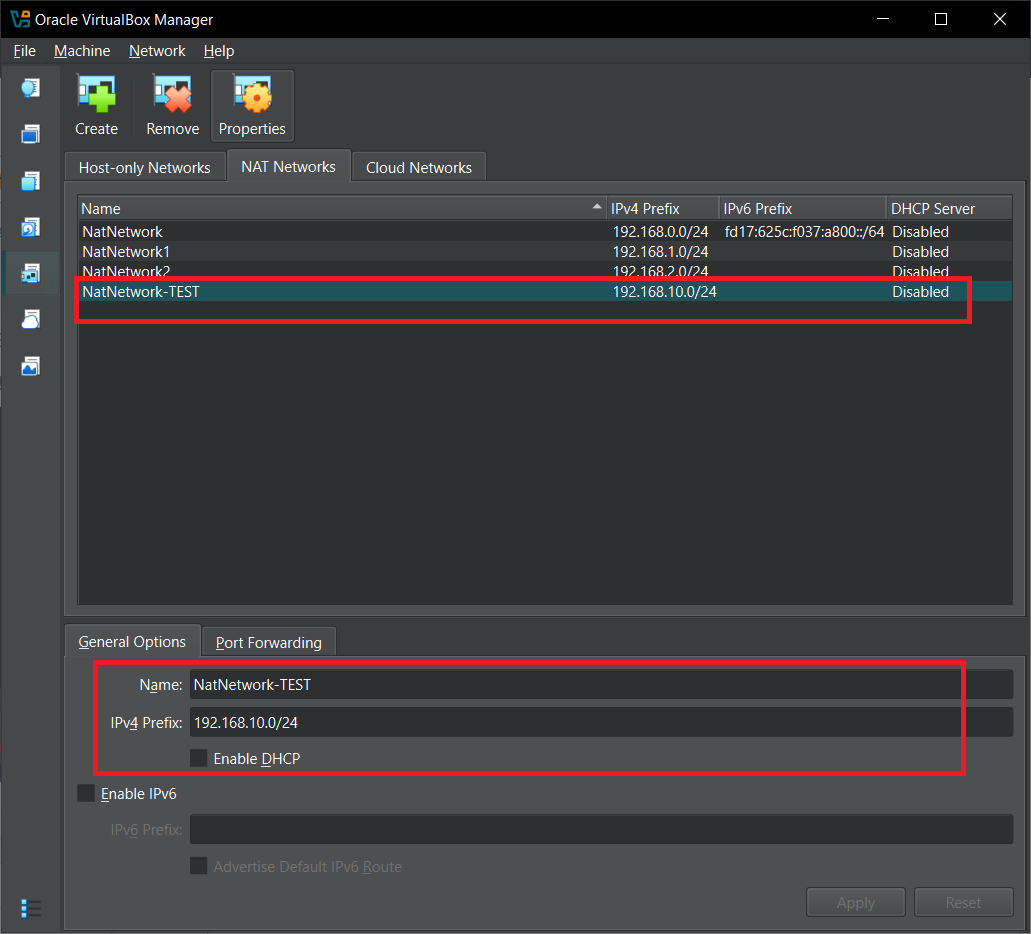Click the Create network toolbar icon
The width and height of the screenshot is (1031, 934).
coord(96,106)
